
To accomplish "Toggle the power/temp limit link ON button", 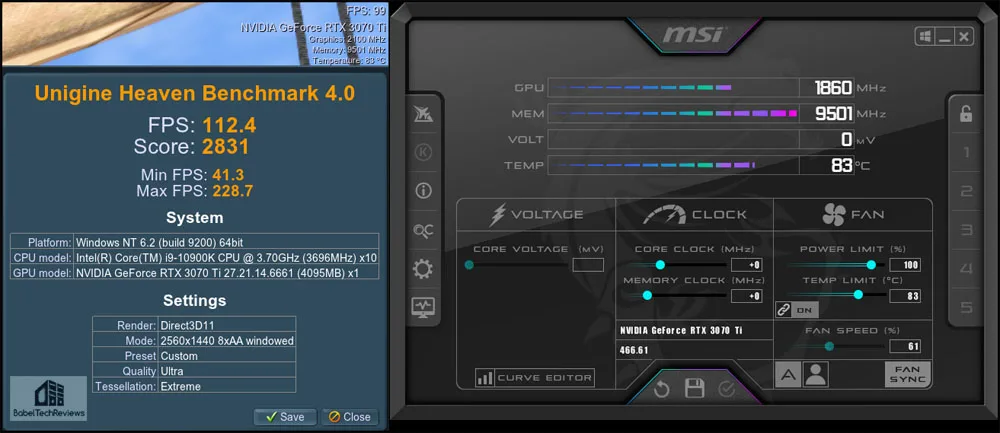I will (797, 310).
